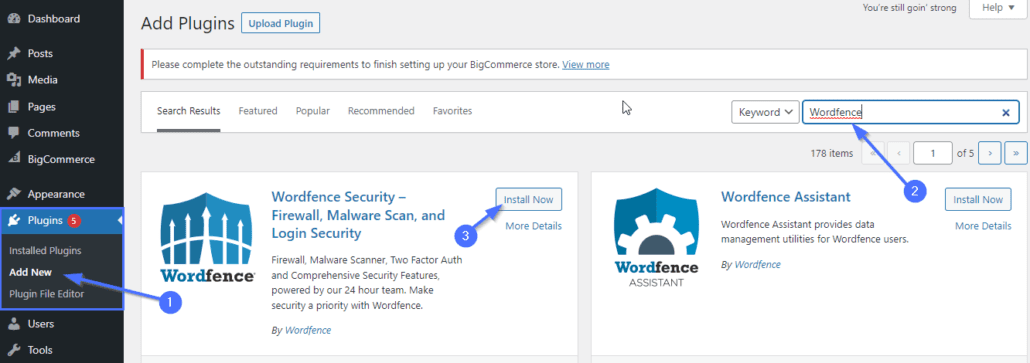
Task: Click the Plugins plug icon
Action: (13, 221)
